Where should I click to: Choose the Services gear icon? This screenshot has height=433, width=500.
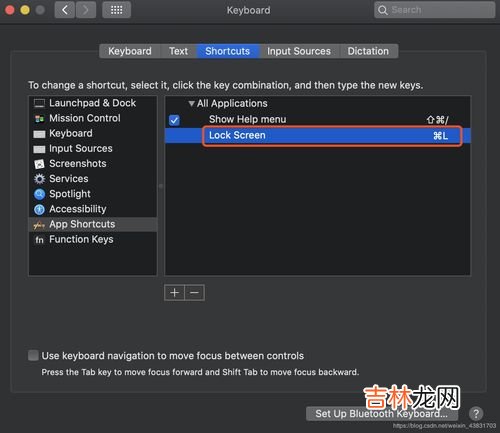(x=39, y=179)
